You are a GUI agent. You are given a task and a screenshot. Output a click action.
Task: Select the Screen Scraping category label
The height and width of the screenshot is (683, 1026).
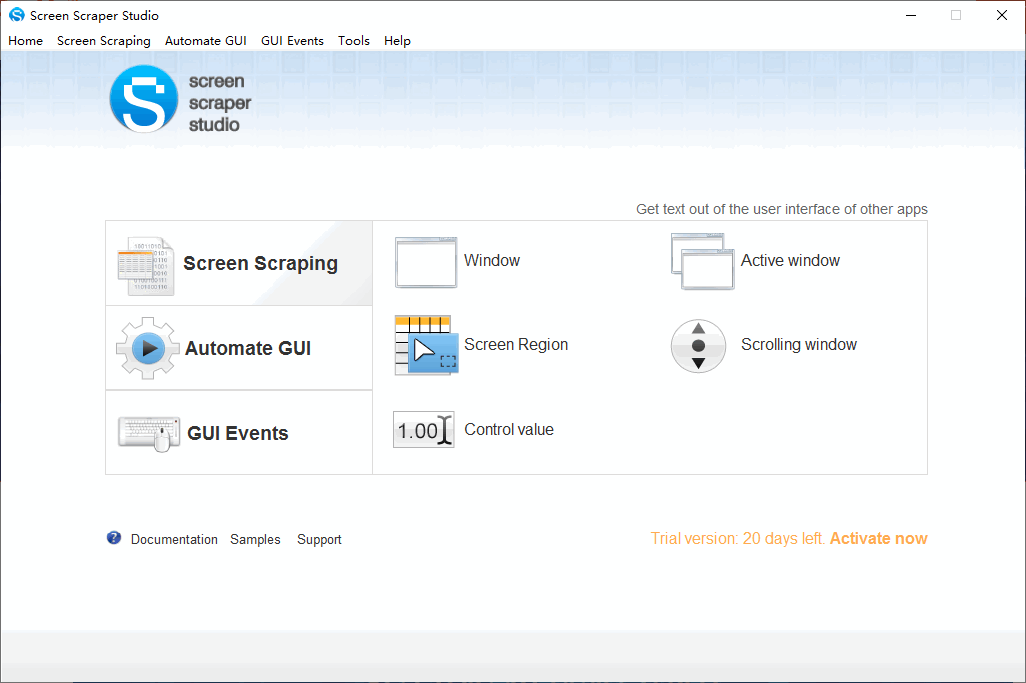[260, 263]
